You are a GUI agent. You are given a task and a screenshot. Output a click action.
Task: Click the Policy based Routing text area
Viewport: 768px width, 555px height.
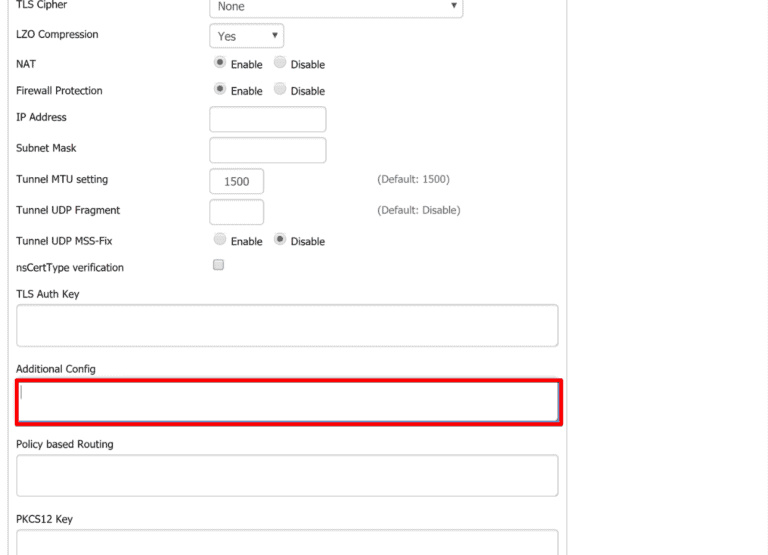click(x=287, y=475)
